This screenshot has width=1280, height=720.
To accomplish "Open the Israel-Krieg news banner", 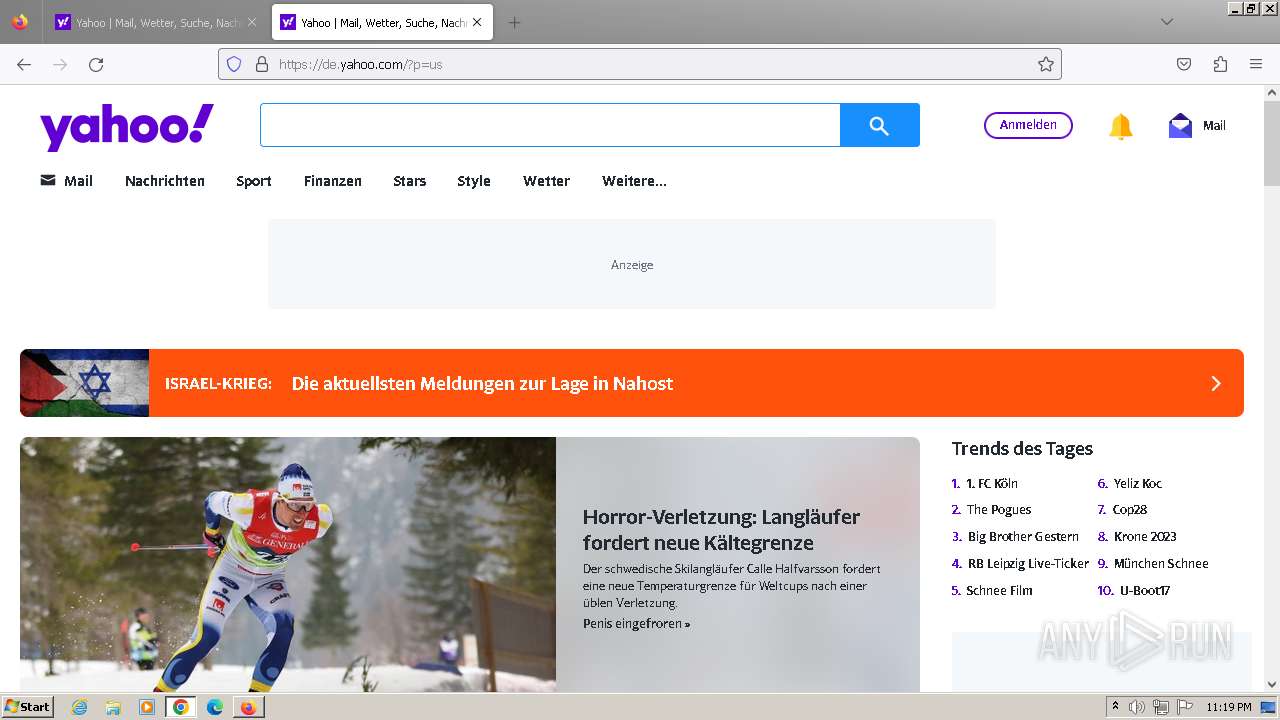I will pyautogui.click(x=632, y=383).
